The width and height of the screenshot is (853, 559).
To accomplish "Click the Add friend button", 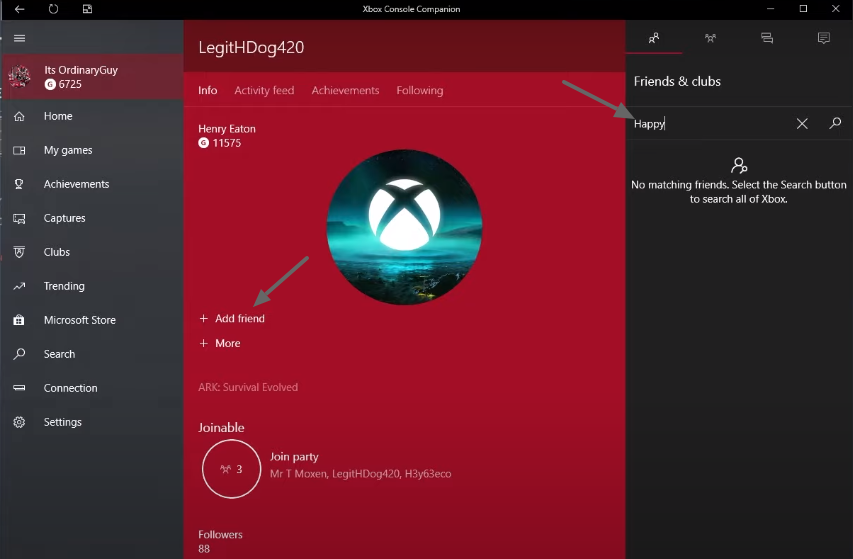I will (x=232, y=319).
